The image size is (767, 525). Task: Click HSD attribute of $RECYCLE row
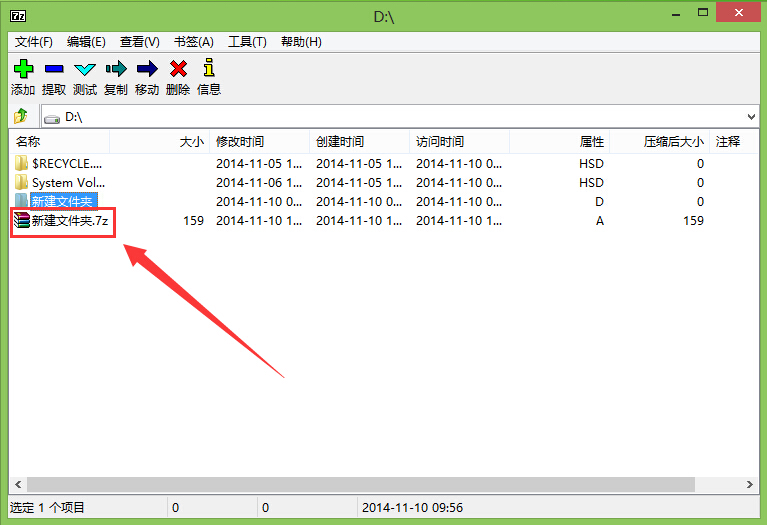pyautogui.click(x=591, y=163)
